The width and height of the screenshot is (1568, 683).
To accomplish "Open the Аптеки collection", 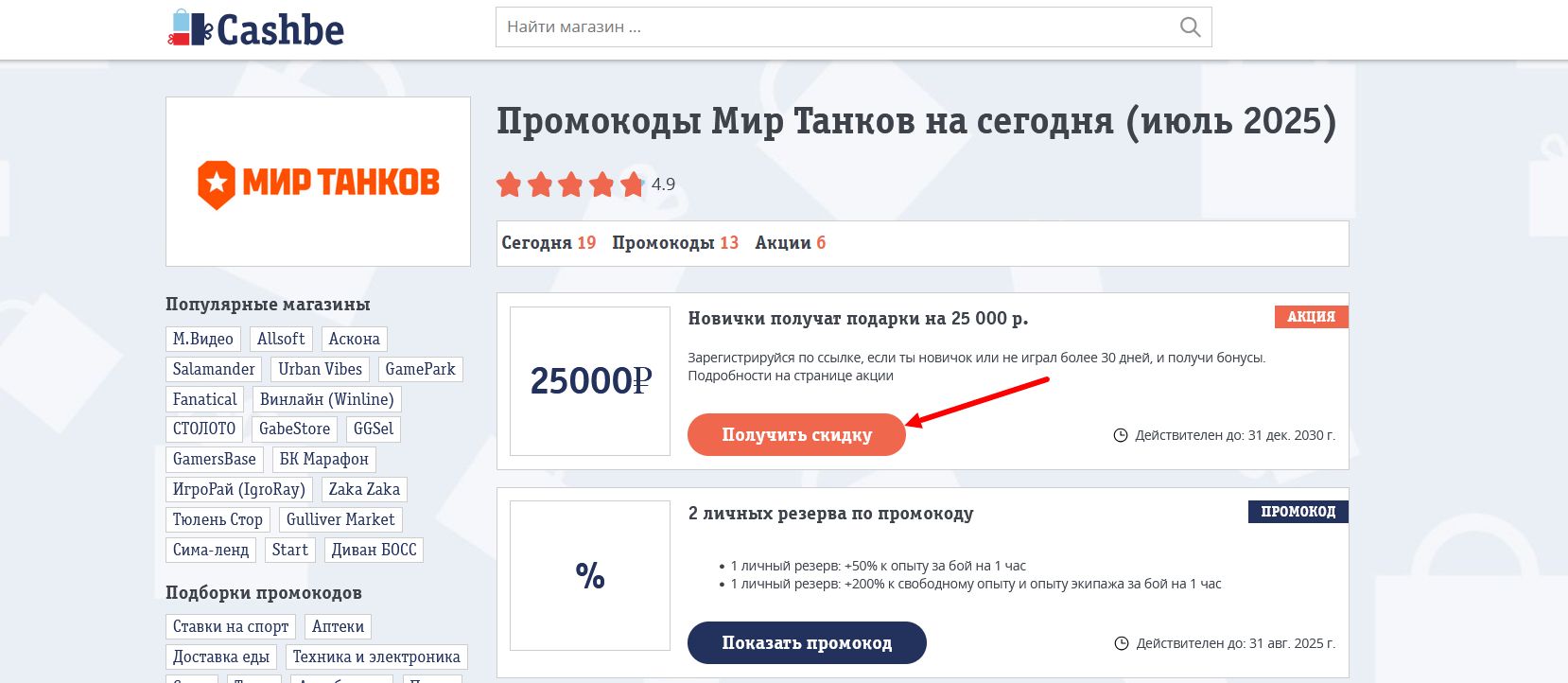I will pos(338,626).
